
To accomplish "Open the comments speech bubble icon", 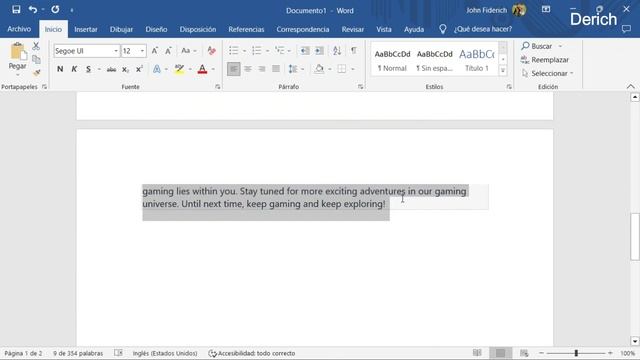I will [626, 29].
